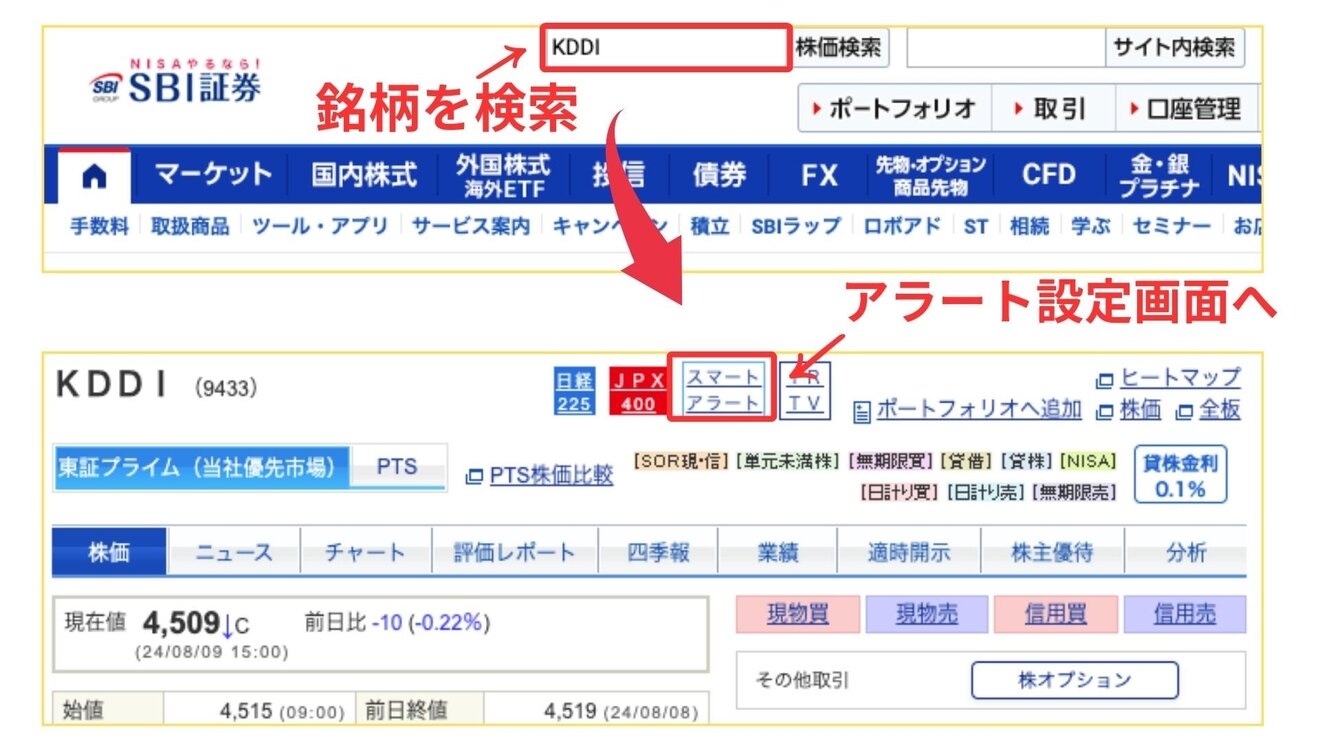
Task: Focus the site search input box
Action: pos(1005,47)
